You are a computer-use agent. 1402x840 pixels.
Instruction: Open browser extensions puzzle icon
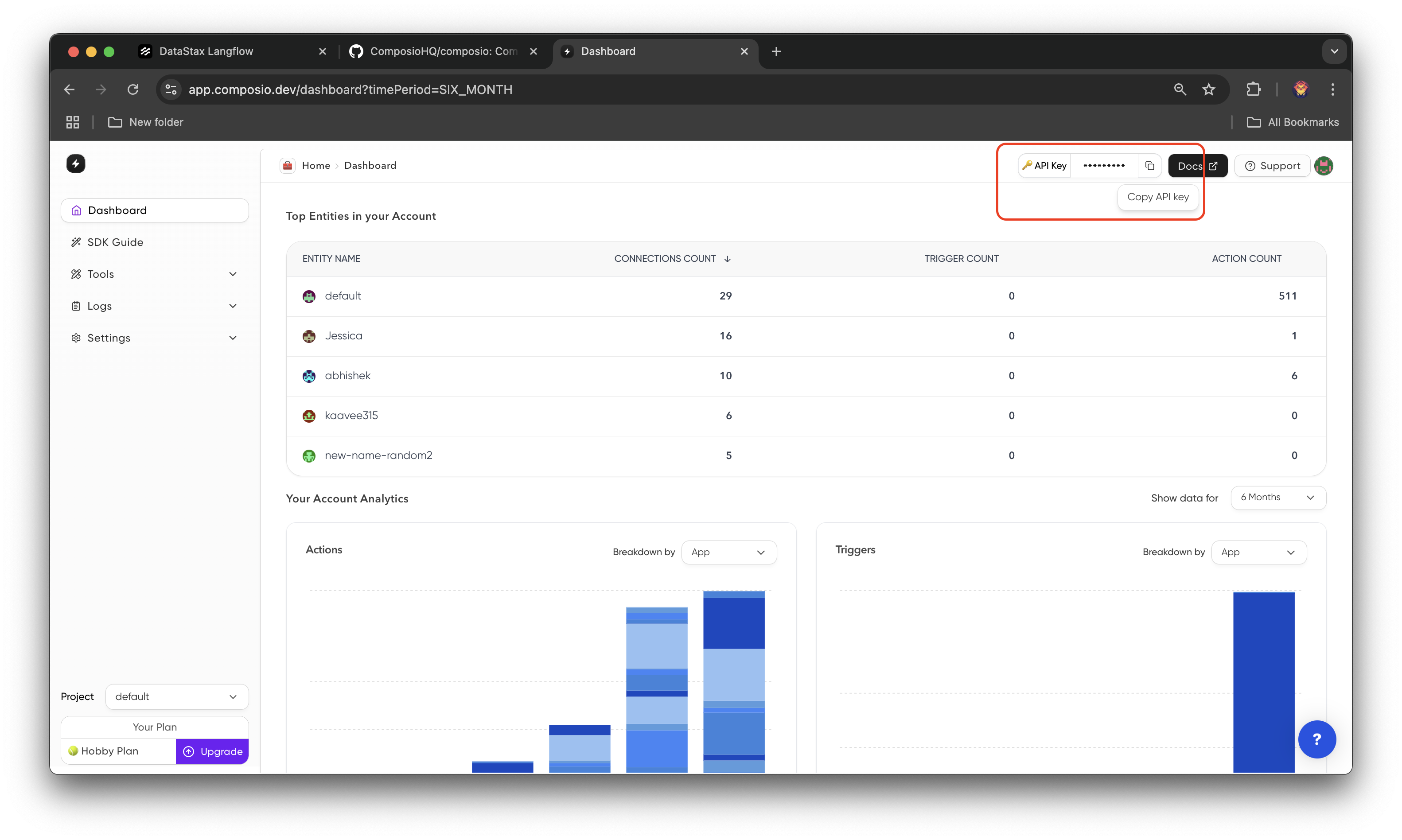[1253, 89]
